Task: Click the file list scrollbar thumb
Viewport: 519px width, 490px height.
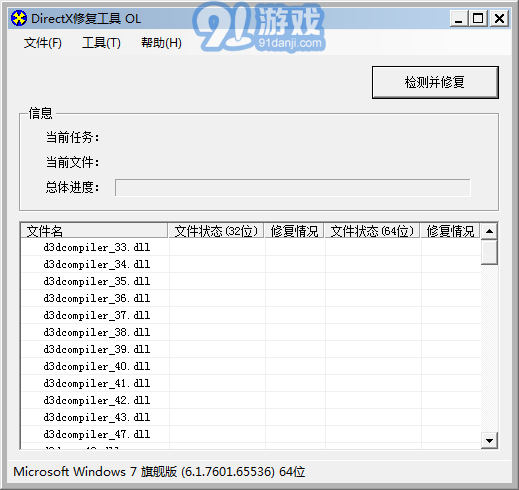Action: 489,252
